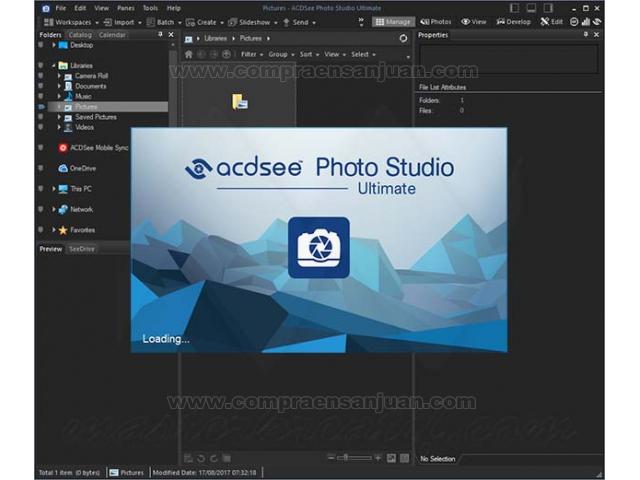The width and height of the screenshot is (640, 480).
Task: Toggle middle pane layout icon in title bar
Action: pos(531,8)
